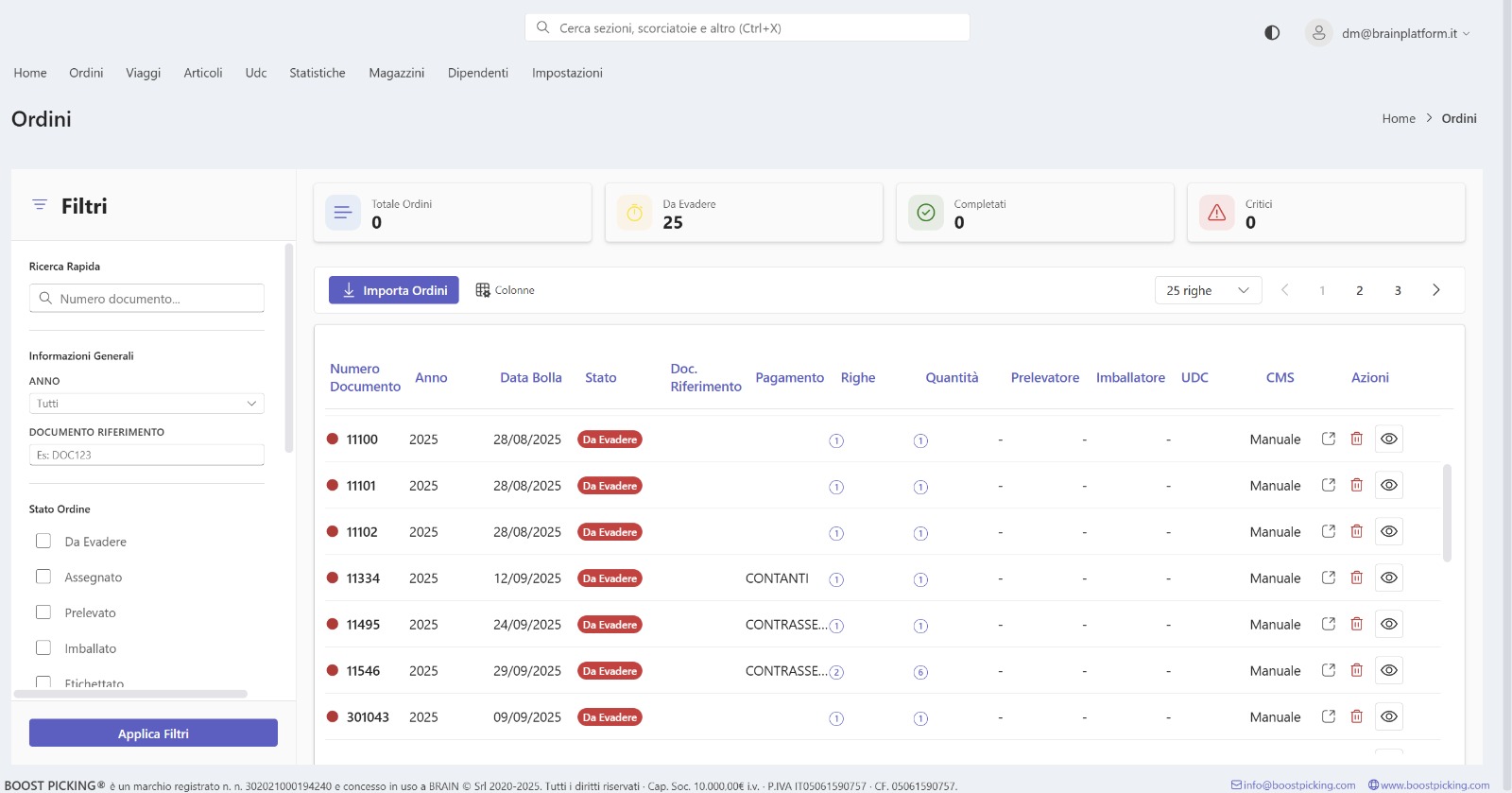Open external link icon for order 11100
The width and height of the screenshot is (1512, 793).
click(1328, 439)
